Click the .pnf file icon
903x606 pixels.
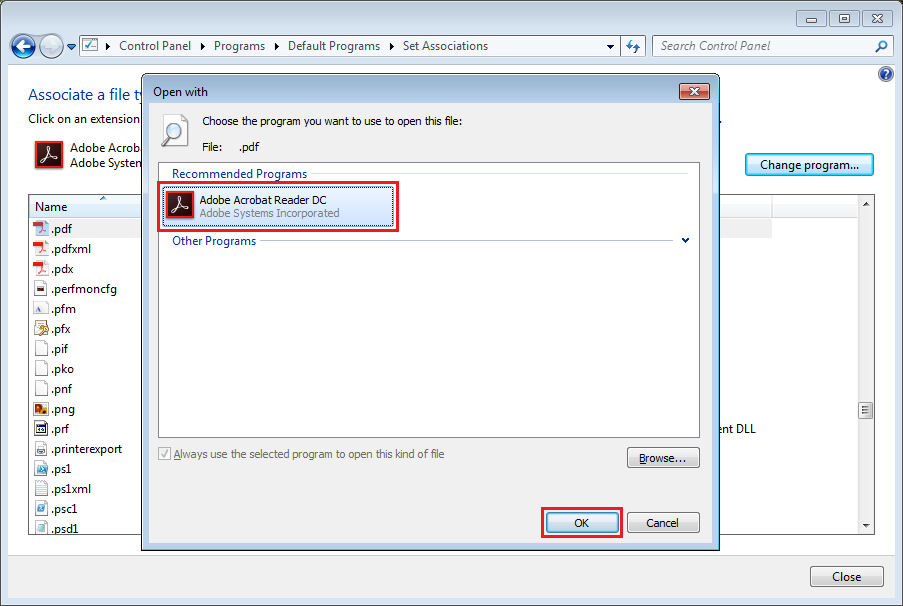tap(40, 389)
